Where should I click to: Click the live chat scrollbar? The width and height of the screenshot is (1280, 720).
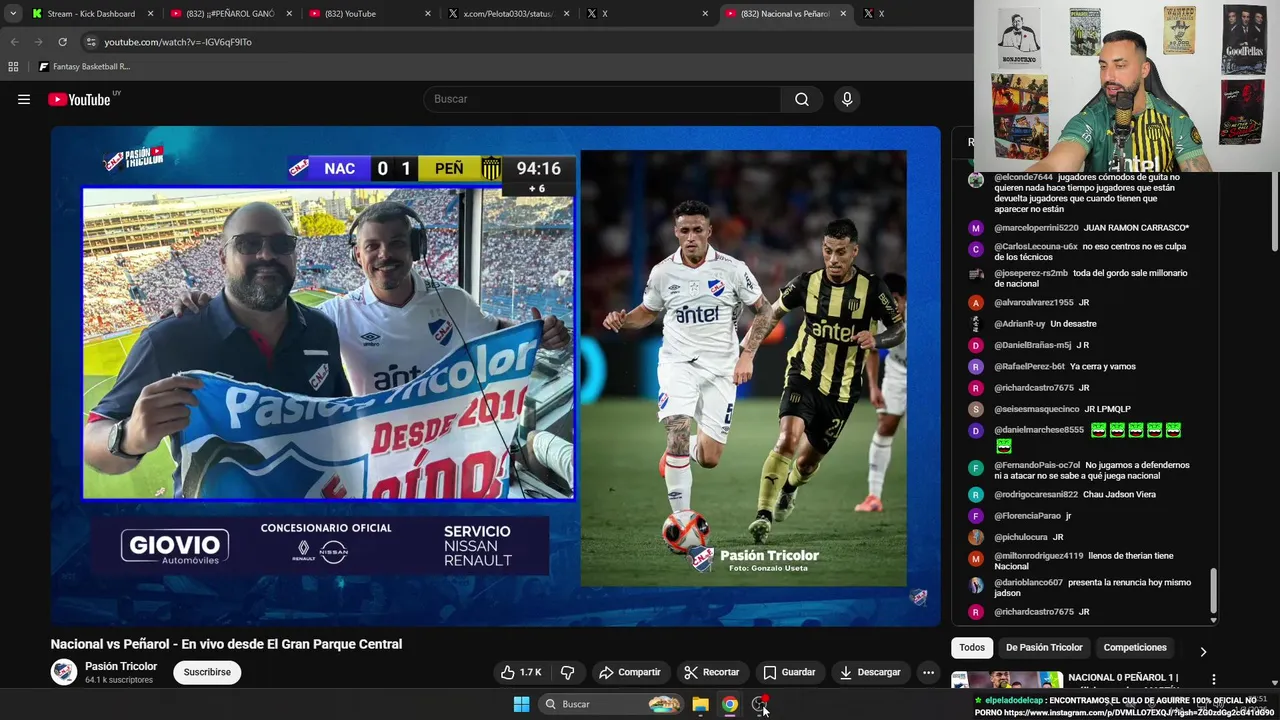[1213, 591]
